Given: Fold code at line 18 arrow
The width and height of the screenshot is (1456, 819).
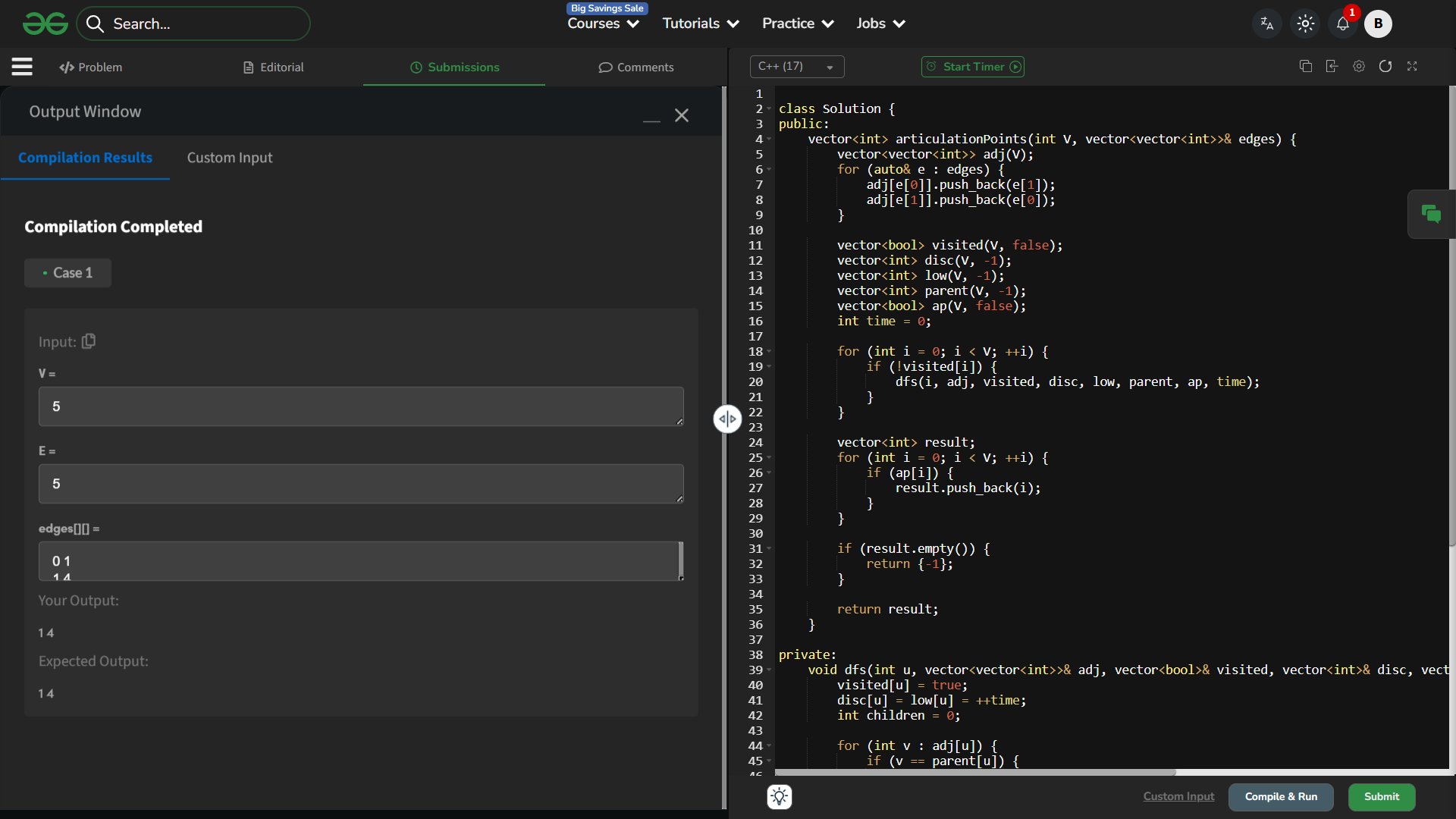Looking at the screenshot, I should pos(769,351).
